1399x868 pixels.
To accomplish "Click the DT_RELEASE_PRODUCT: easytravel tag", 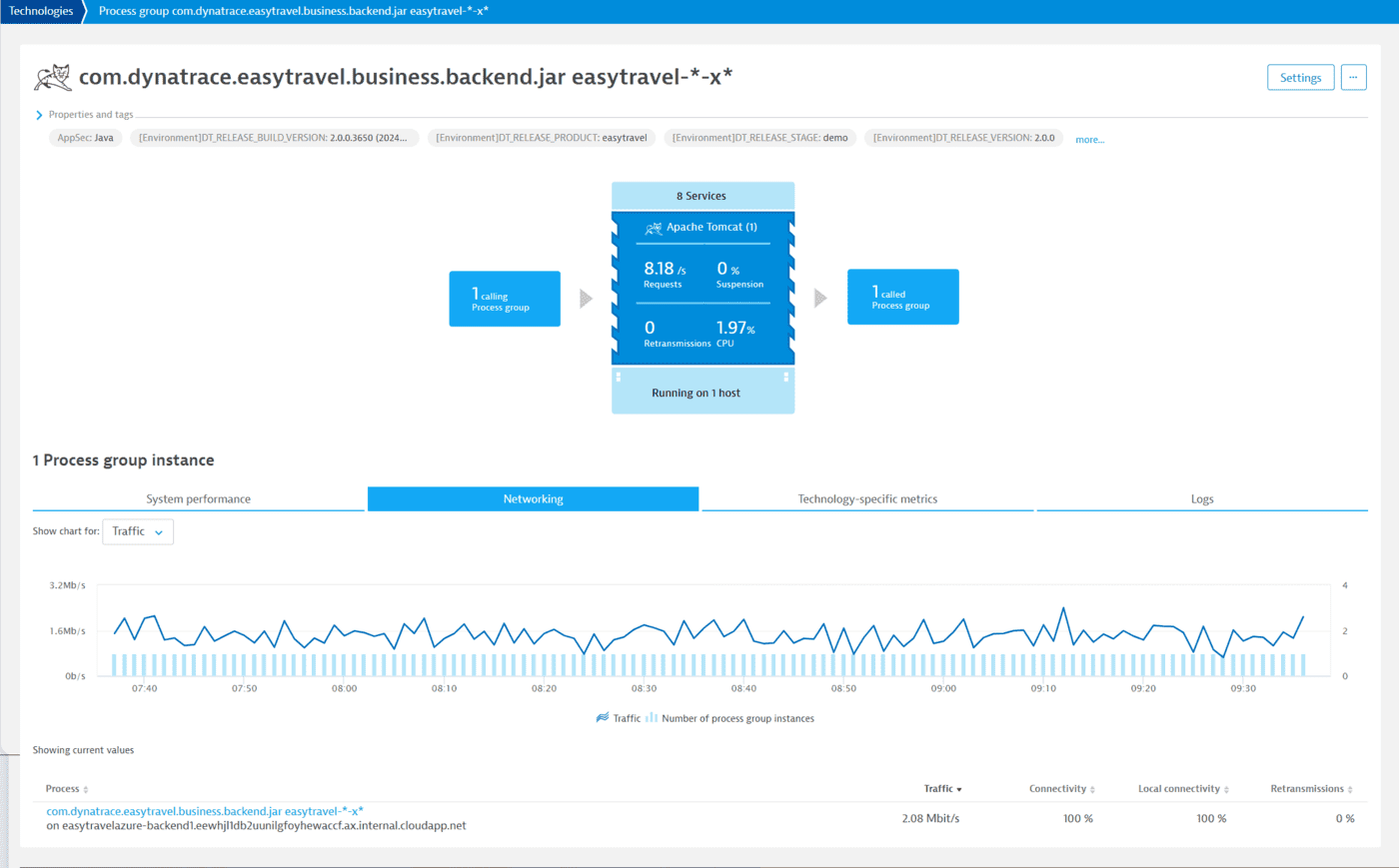I will click(x=542, y=138).
